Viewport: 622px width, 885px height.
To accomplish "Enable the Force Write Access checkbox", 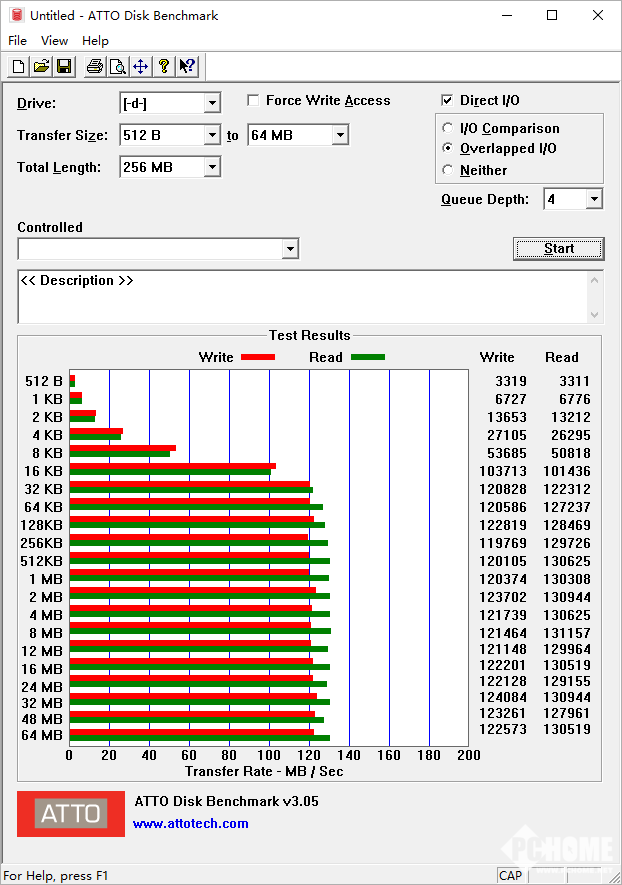I will tap(254, 100).
